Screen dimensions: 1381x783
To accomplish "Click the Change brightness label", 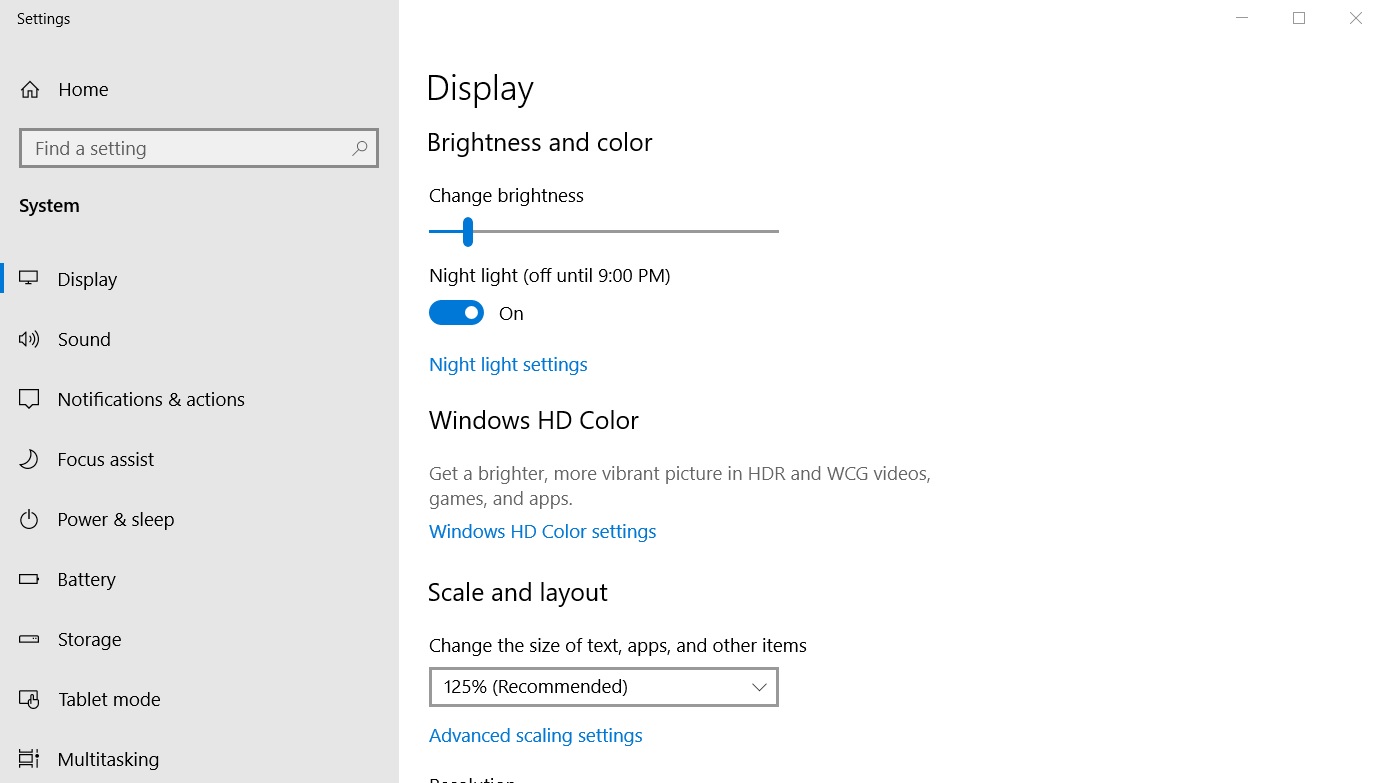I will coord(506,195).
